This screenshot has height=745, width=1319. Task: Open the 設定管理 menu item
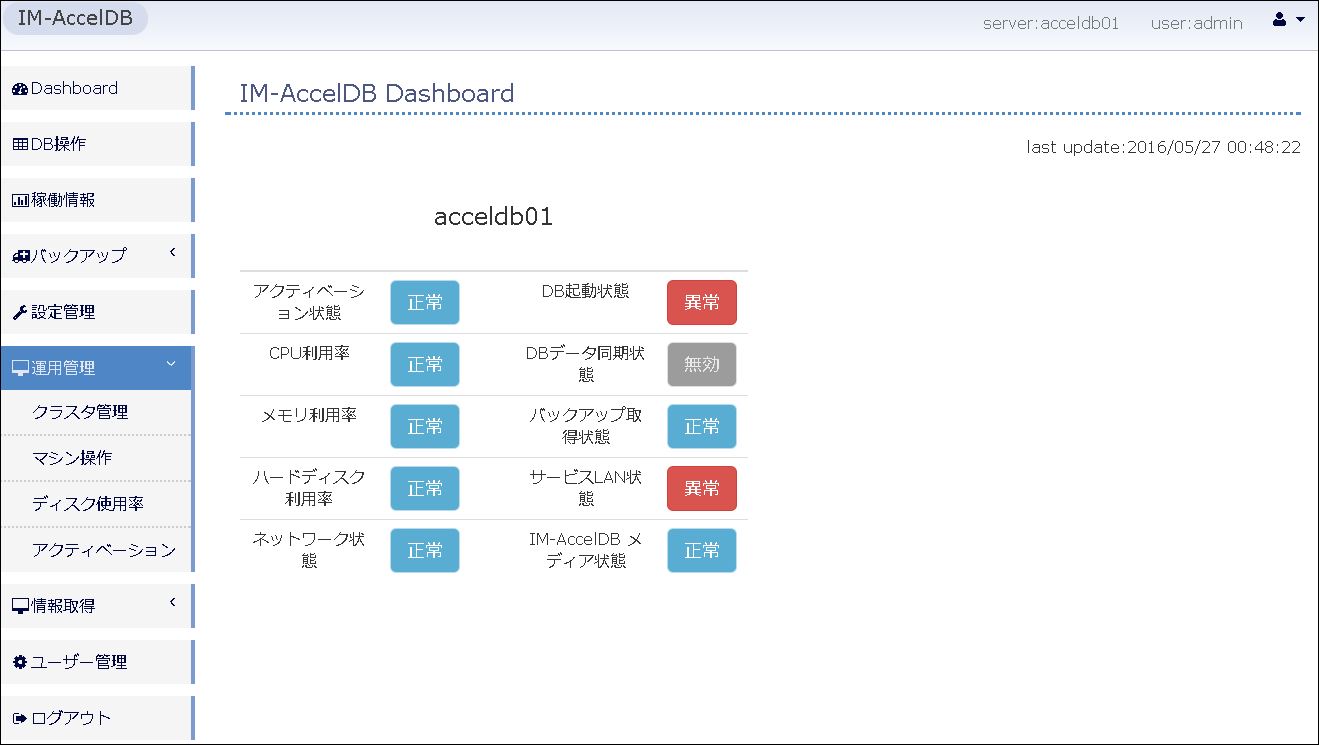point(96,312)
